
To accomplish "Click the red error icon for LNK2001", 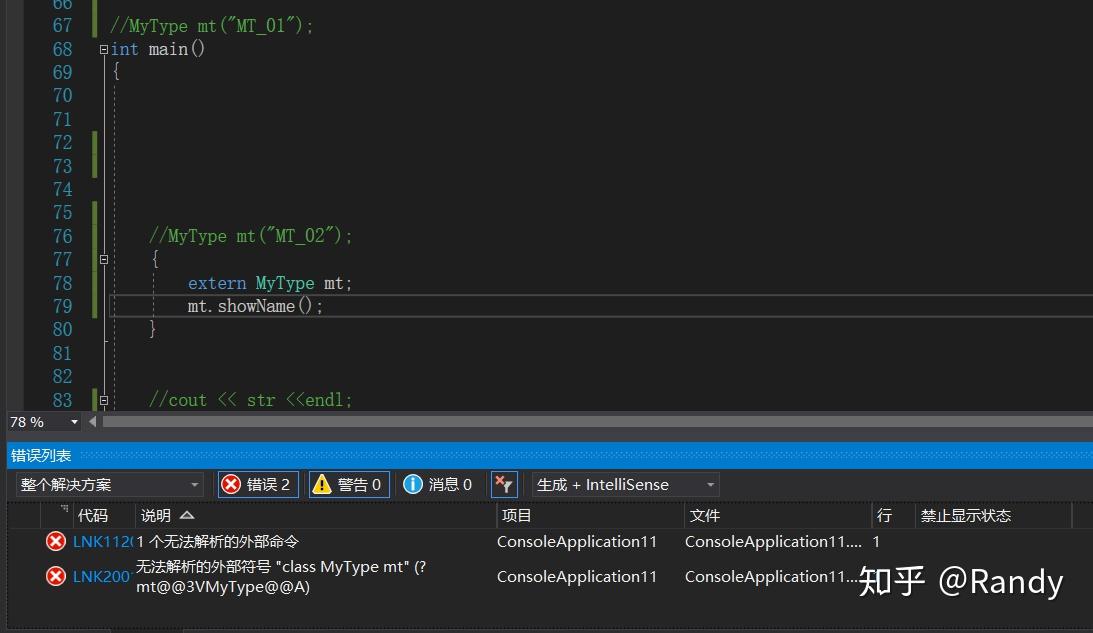I will pyautogui.click(x=56, y=577).
